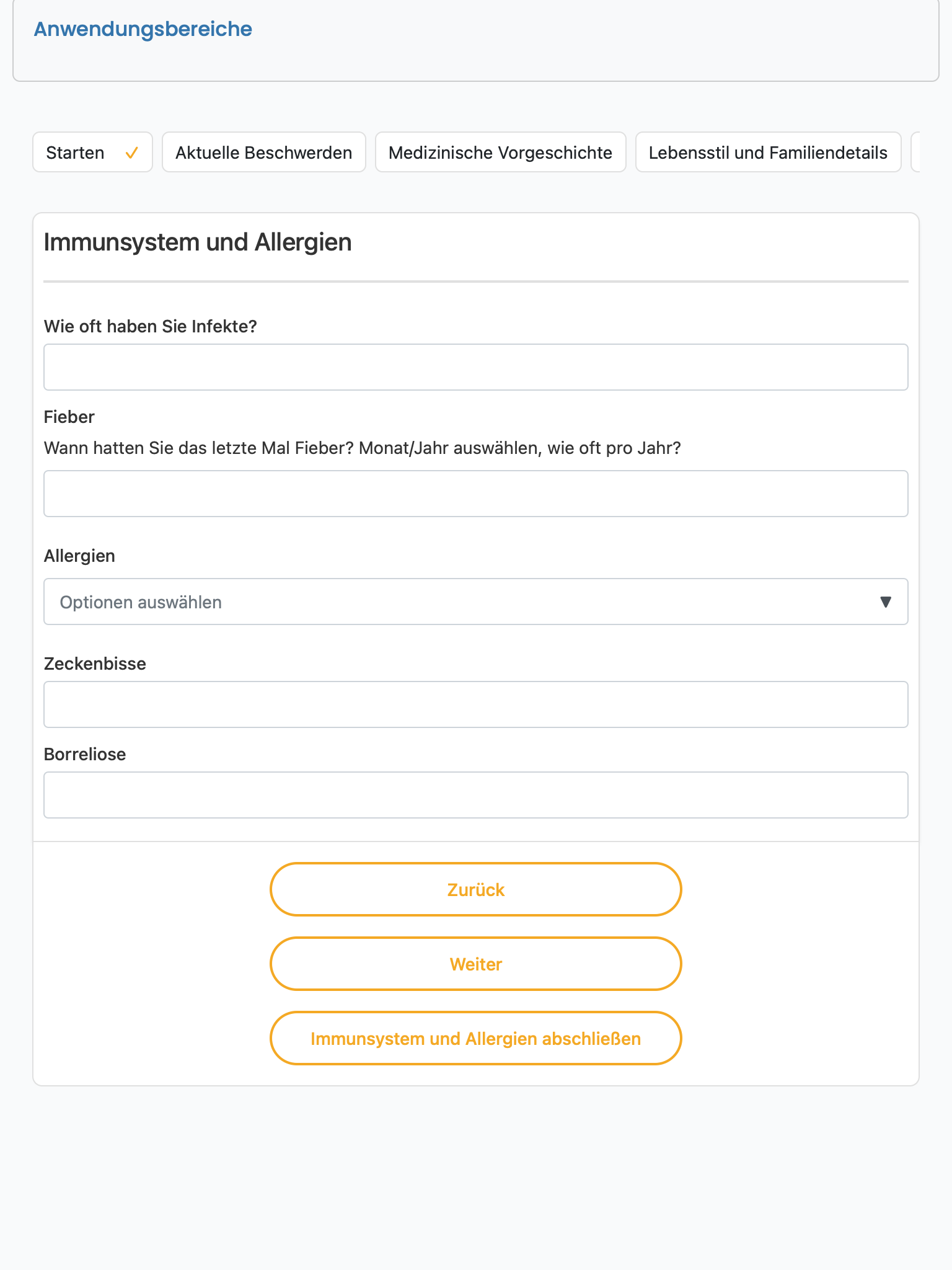Click the Allergien dropdown arrow icon

click(x=886, y=602)
